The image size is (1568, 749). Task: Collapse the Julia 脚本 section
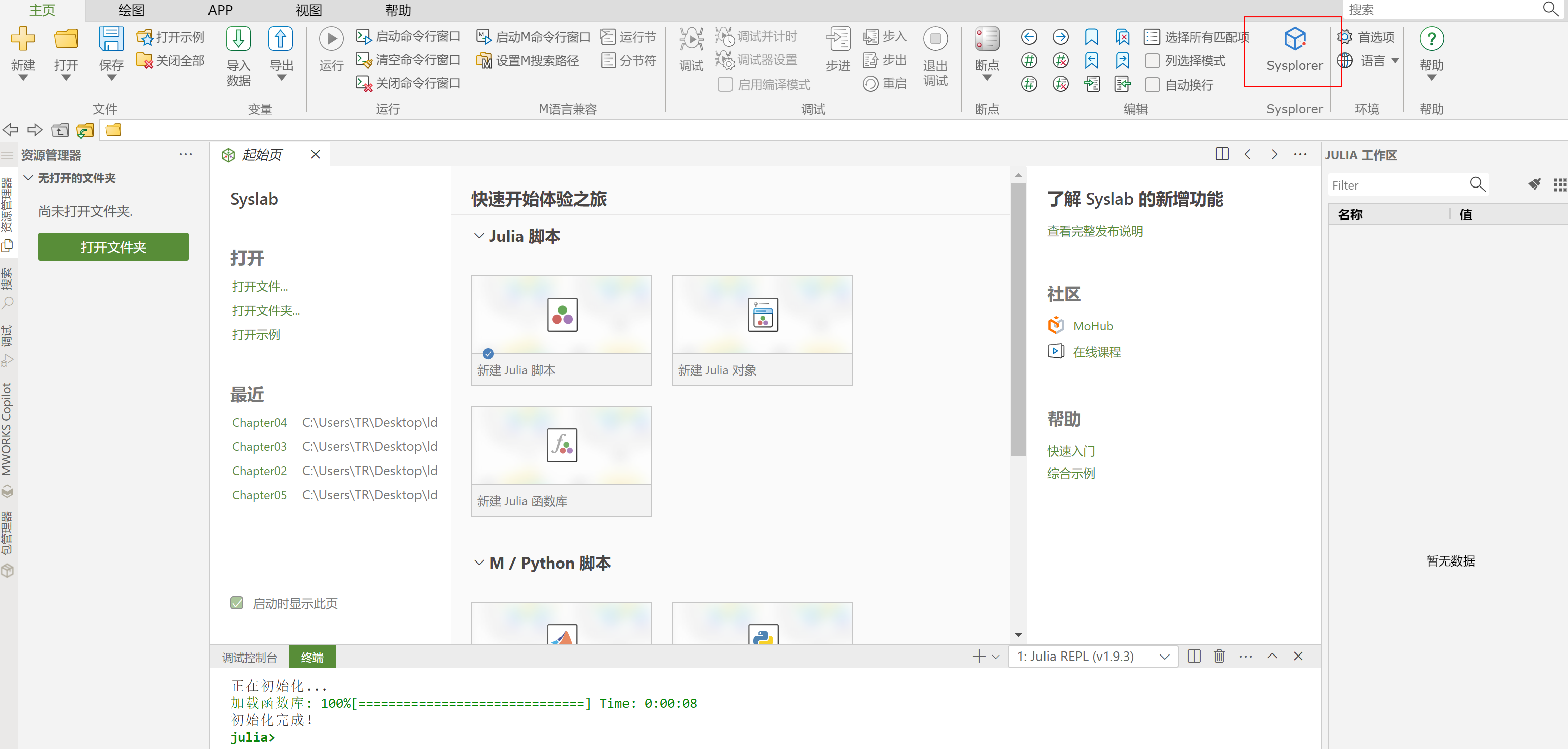(x=479, y=236)
